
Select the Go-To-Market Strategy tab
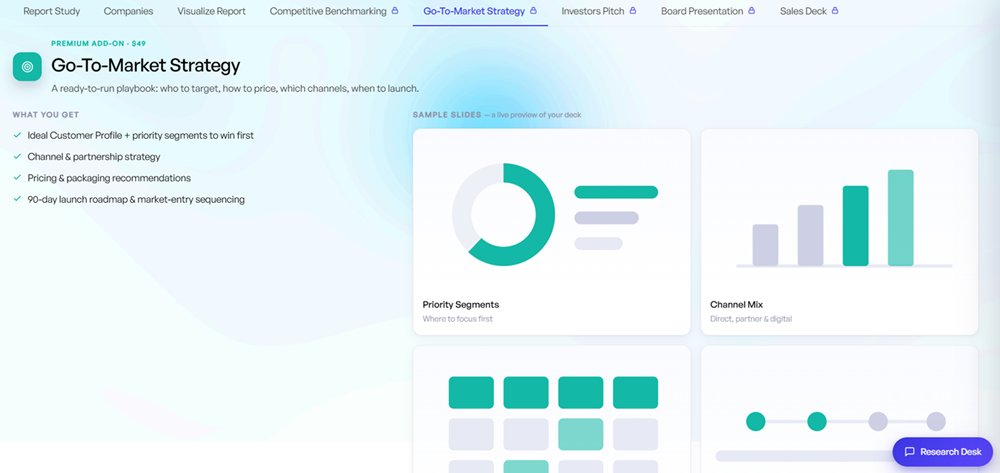coord(480,11)
